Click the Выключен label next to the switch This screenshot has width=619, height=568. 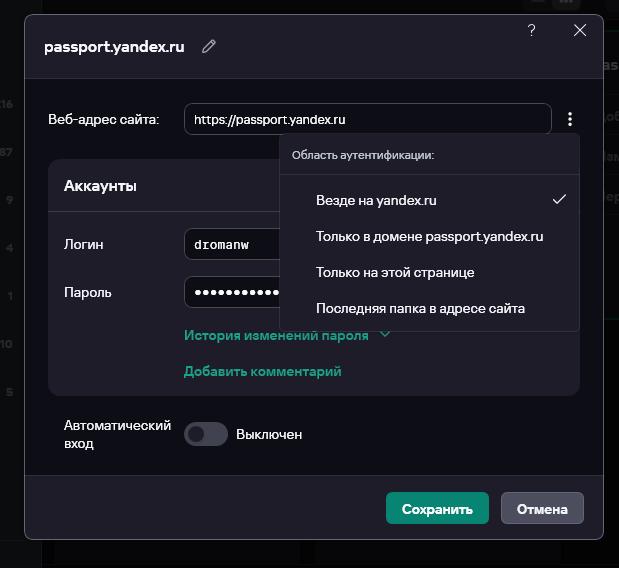269,434
